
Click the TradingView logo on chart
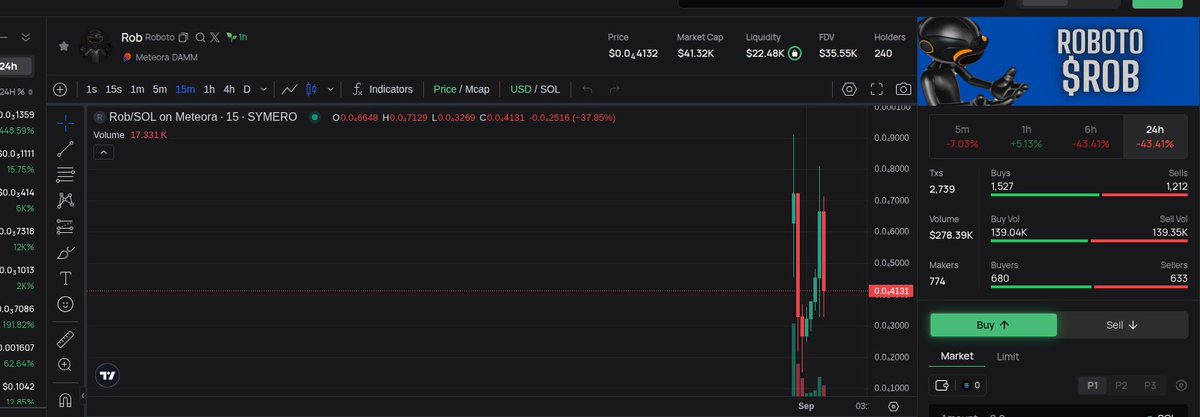pos(107,376)
